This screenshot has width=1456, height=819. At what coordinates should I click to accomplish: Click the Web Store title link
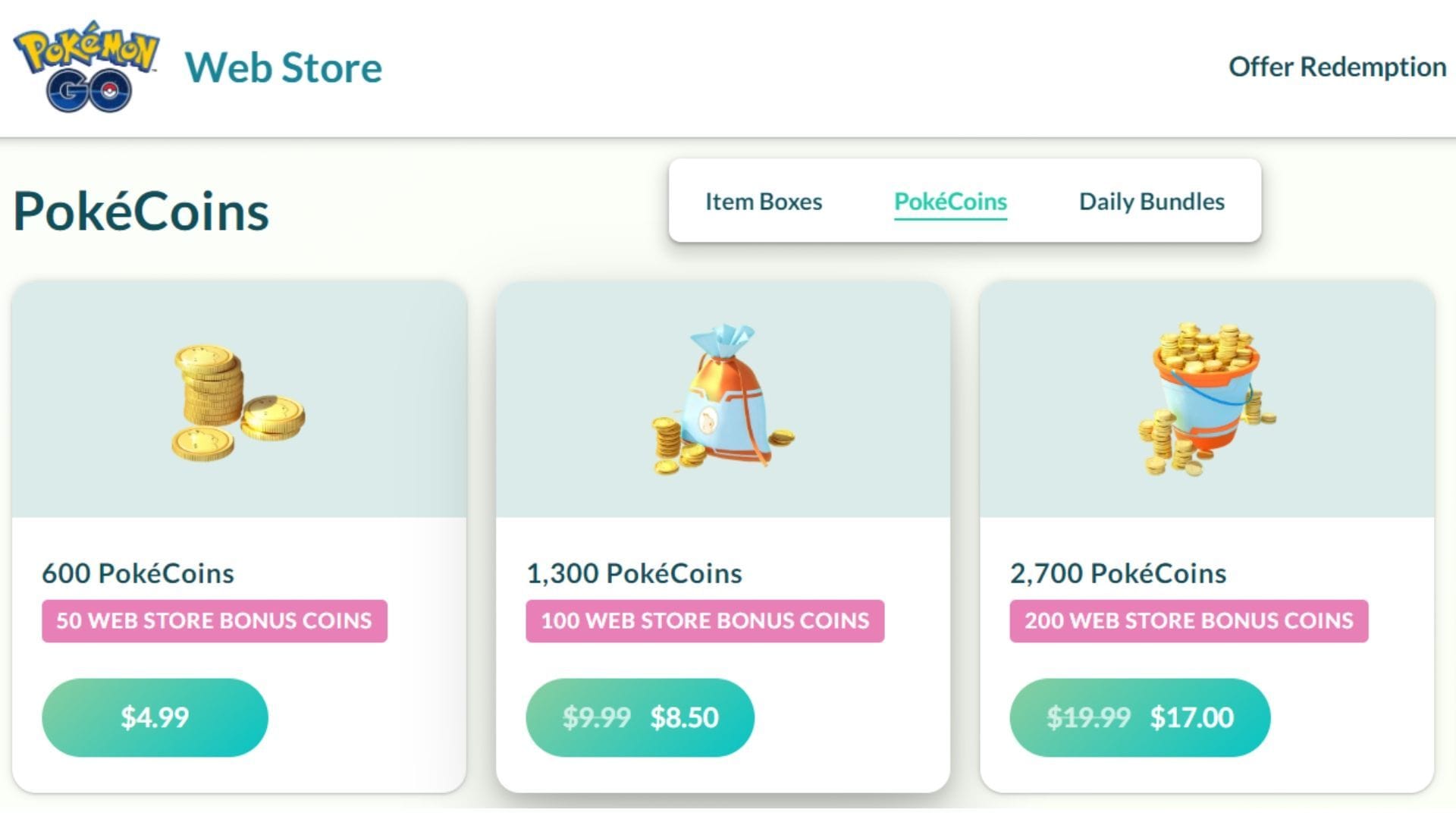click(x=284, y=68)
